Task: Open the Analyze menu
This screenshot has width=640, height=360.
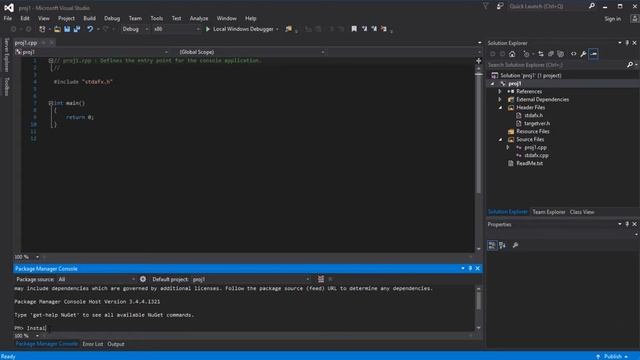Action: pyautogui.click(x=199, y=18)
